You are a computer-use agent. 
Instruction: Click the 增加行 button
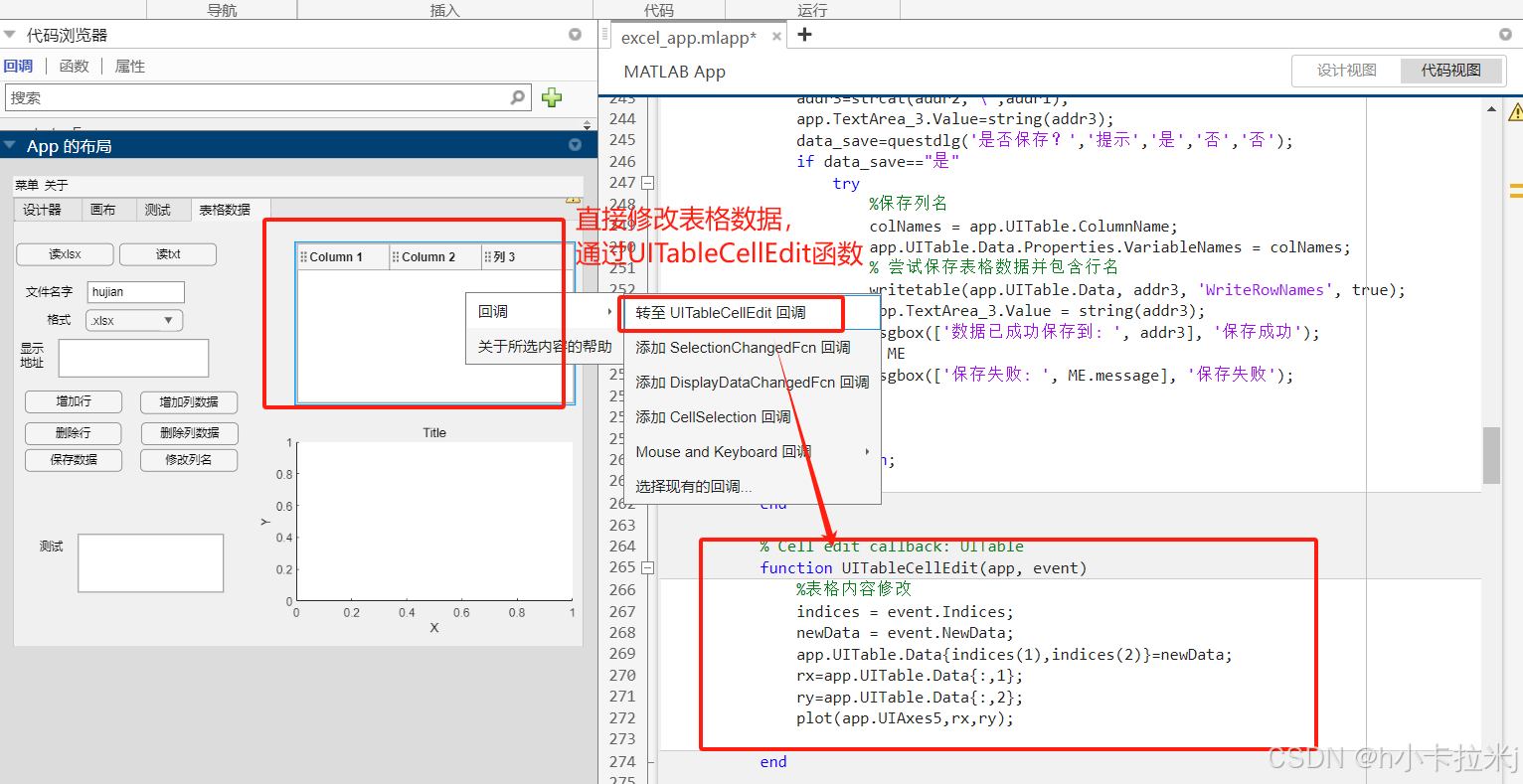(x=74, y=401)
